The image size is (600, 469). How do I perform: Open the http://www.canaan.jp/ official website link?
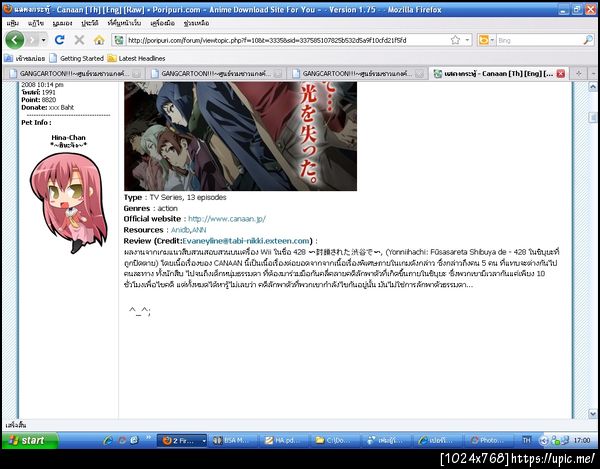pos(227,219)
